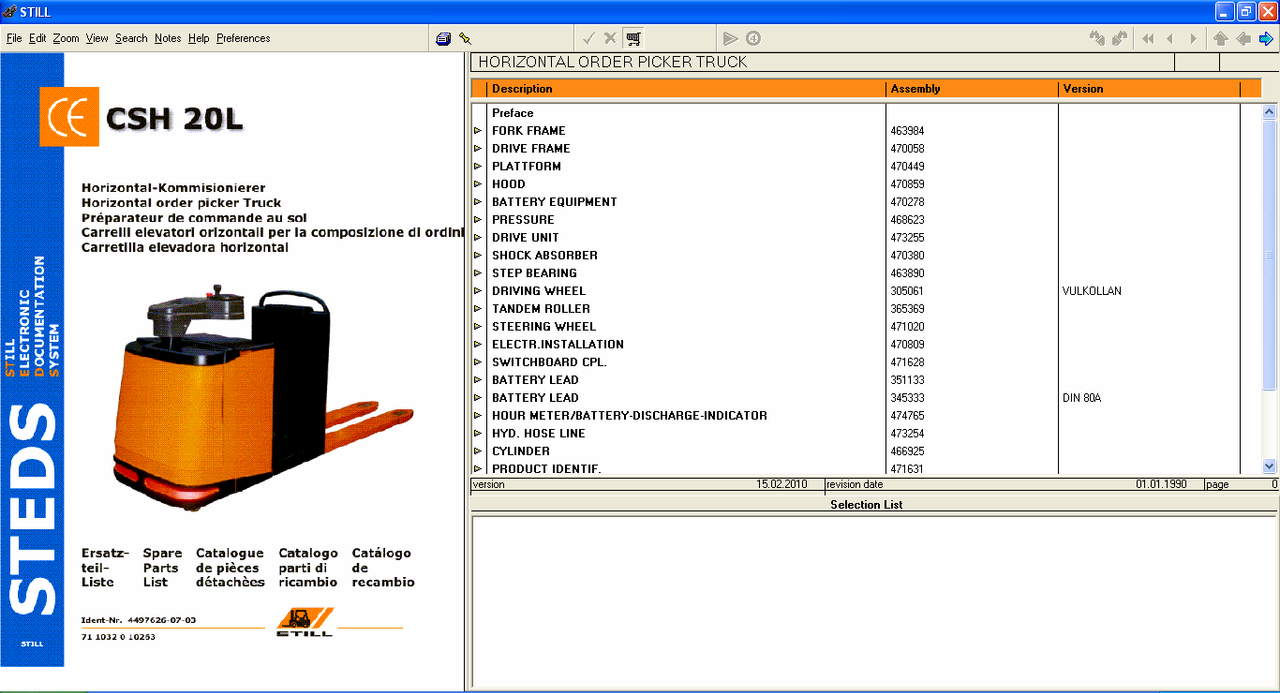The image size is (1280, 693).
Task: Sort by the Description column header
Action: (686, 89)
